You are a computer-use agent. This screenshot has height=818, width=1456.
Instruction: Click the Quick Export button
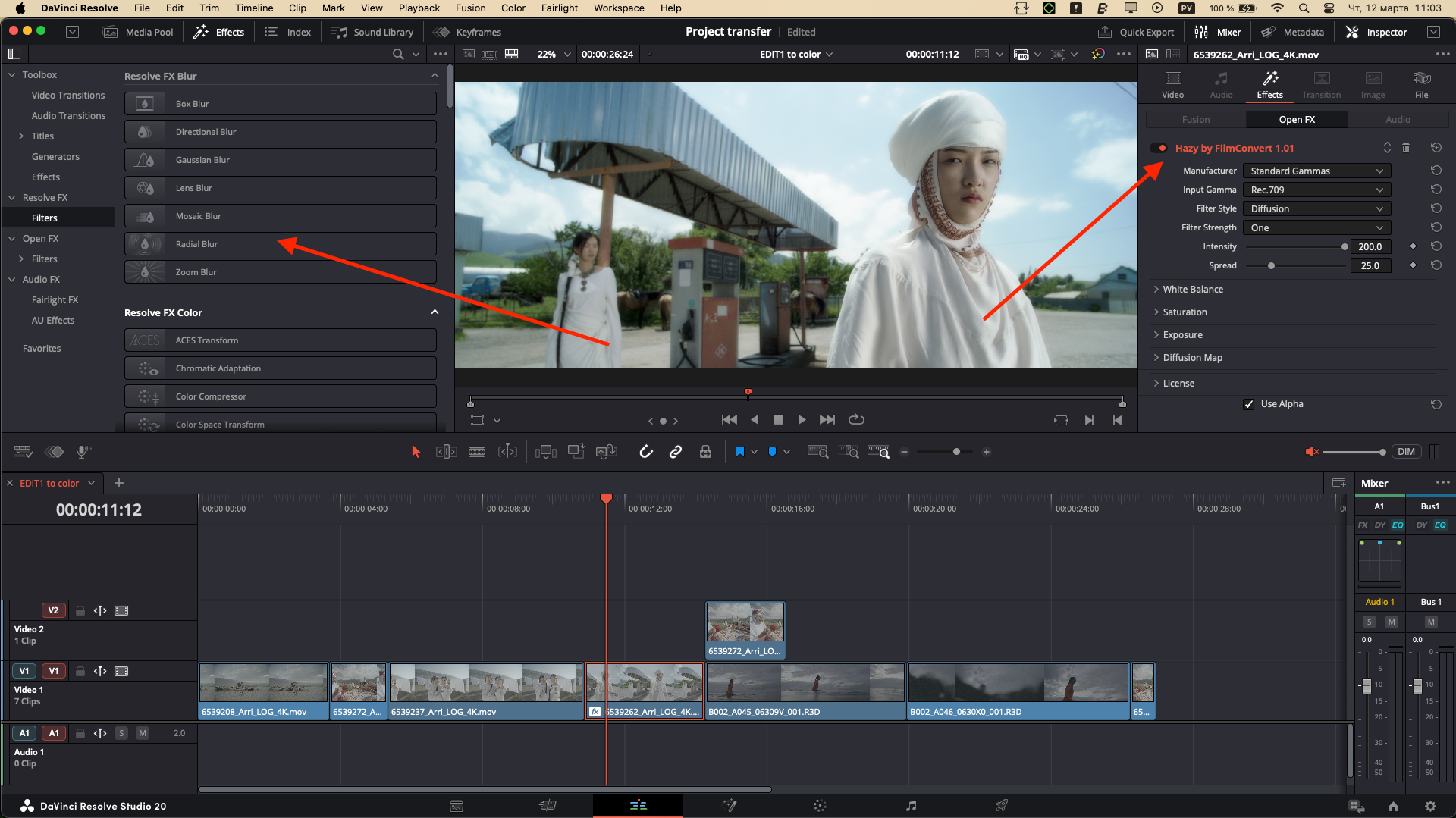pos(1136,32)
